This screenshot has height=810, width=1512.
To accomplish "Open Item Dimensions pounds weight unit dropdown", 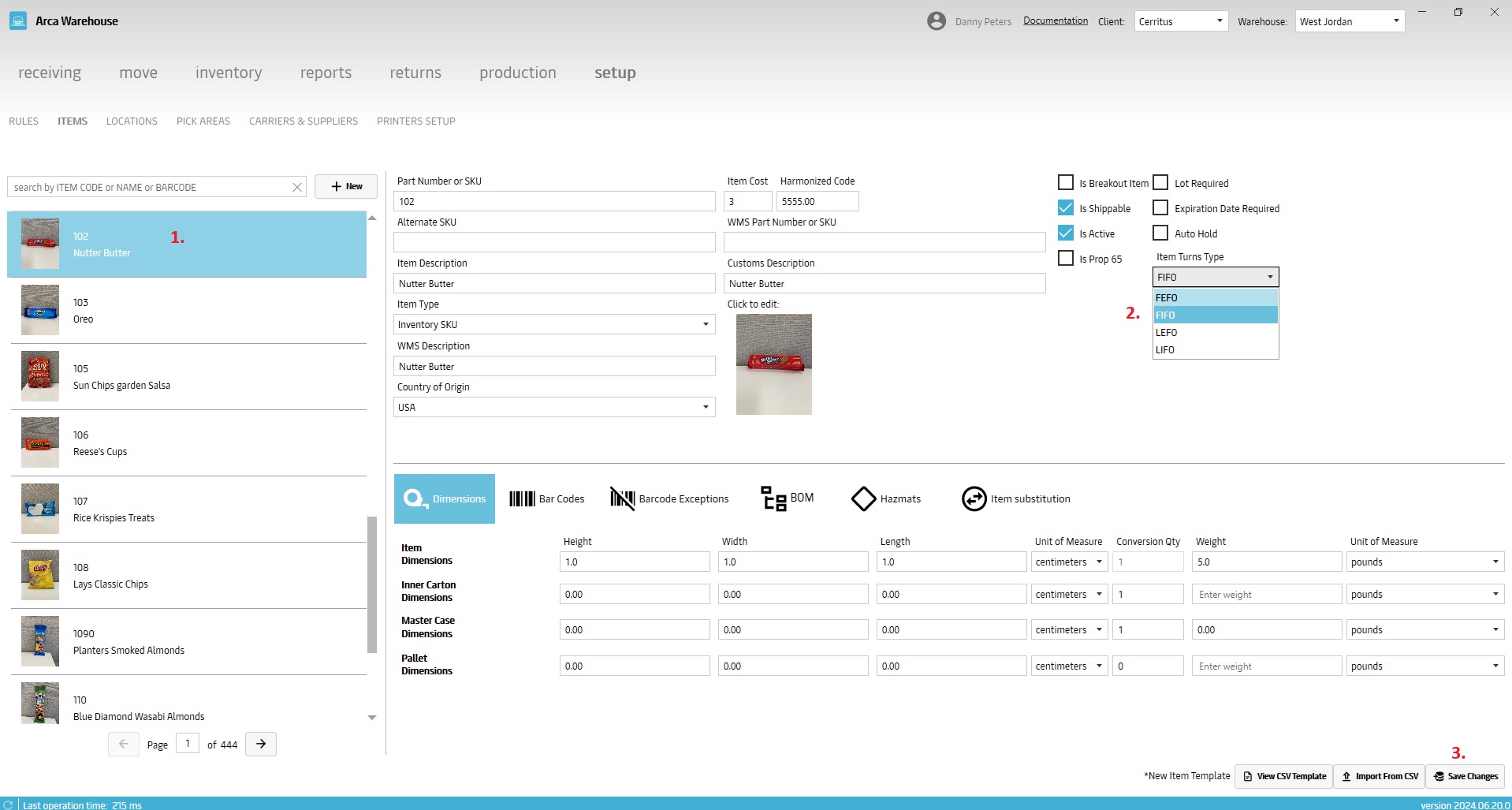I will point(1425,562).
